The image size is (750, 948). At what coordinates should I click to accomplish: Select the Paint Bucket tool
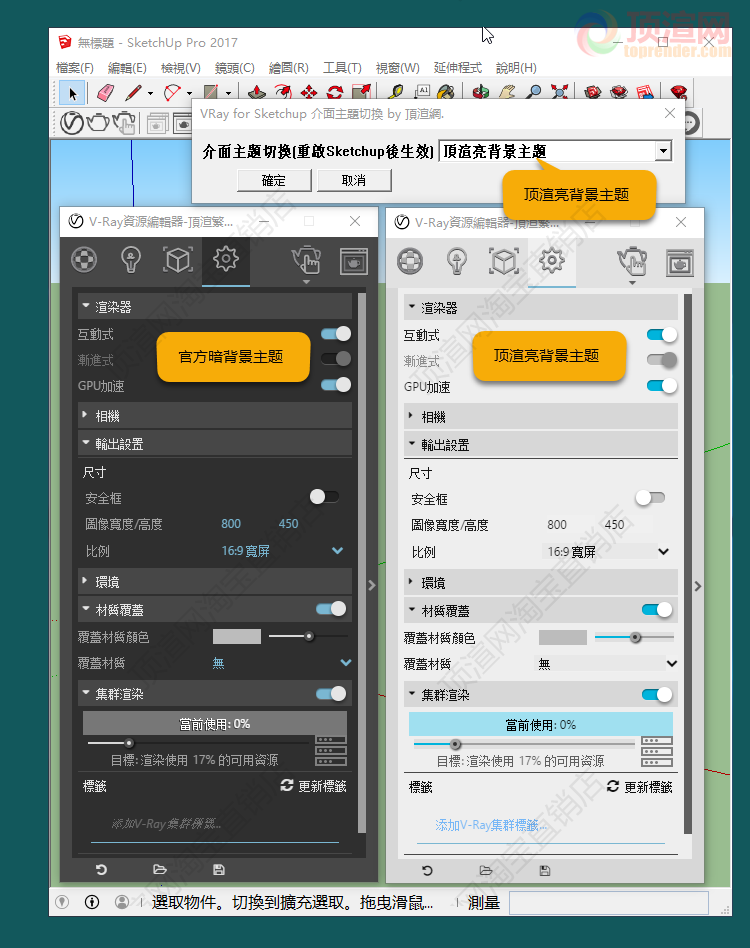446,93
